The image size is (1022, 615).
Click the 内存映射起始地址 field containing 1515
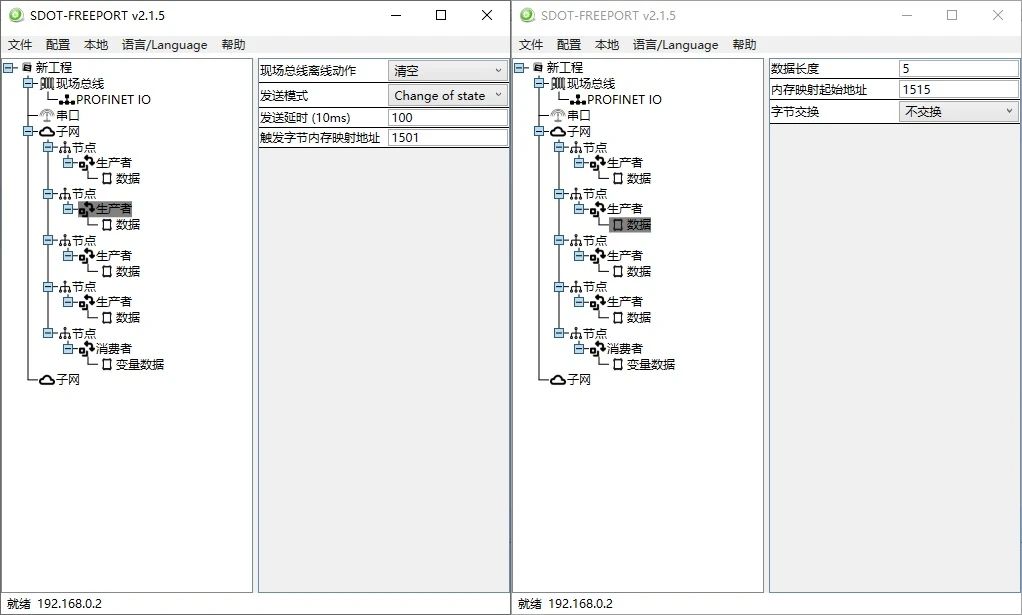(x=959, y=89)
